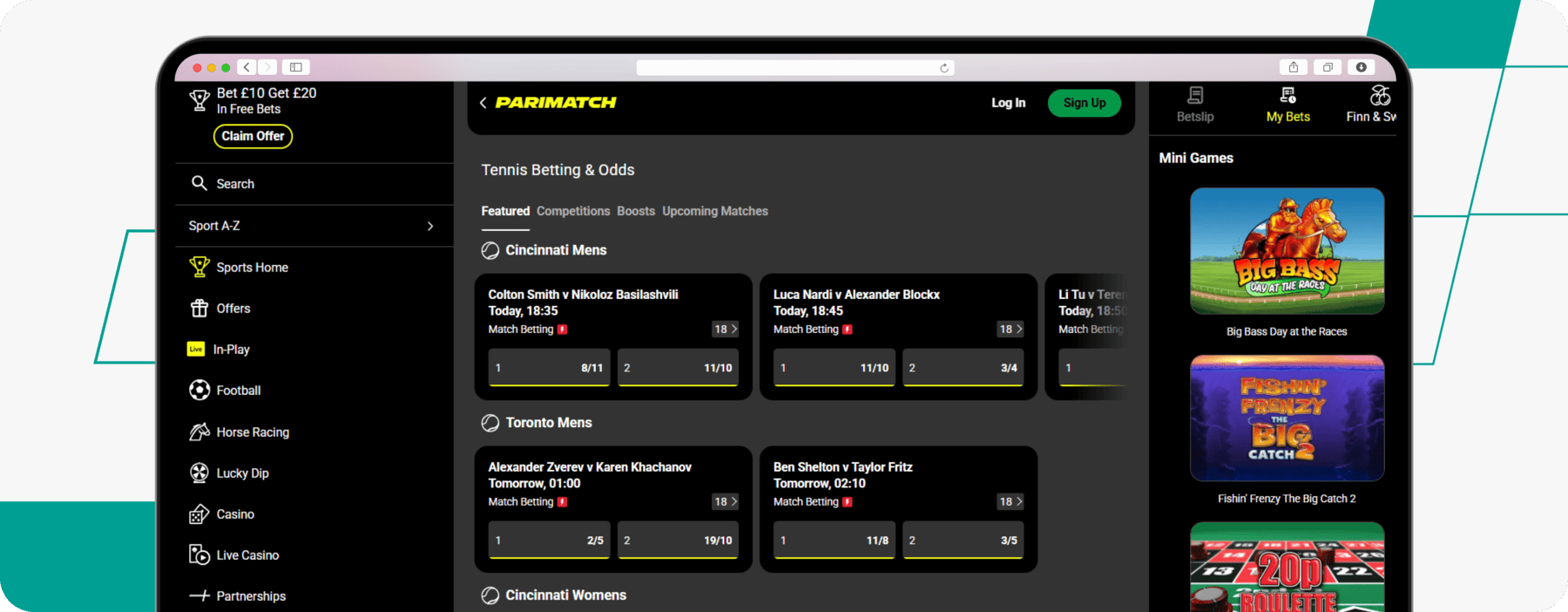This screenshot has height=612, width=1568.
Task: Go back with the browser back arrow
Action: 247,67
